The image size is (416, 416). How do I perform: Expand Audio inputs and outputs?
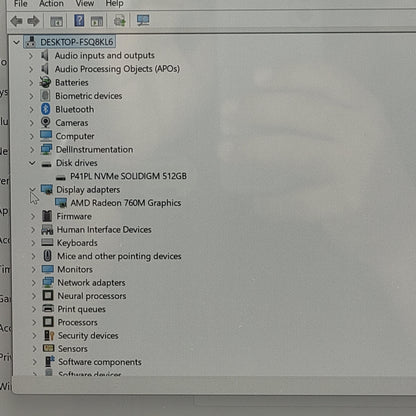(31, 56)
